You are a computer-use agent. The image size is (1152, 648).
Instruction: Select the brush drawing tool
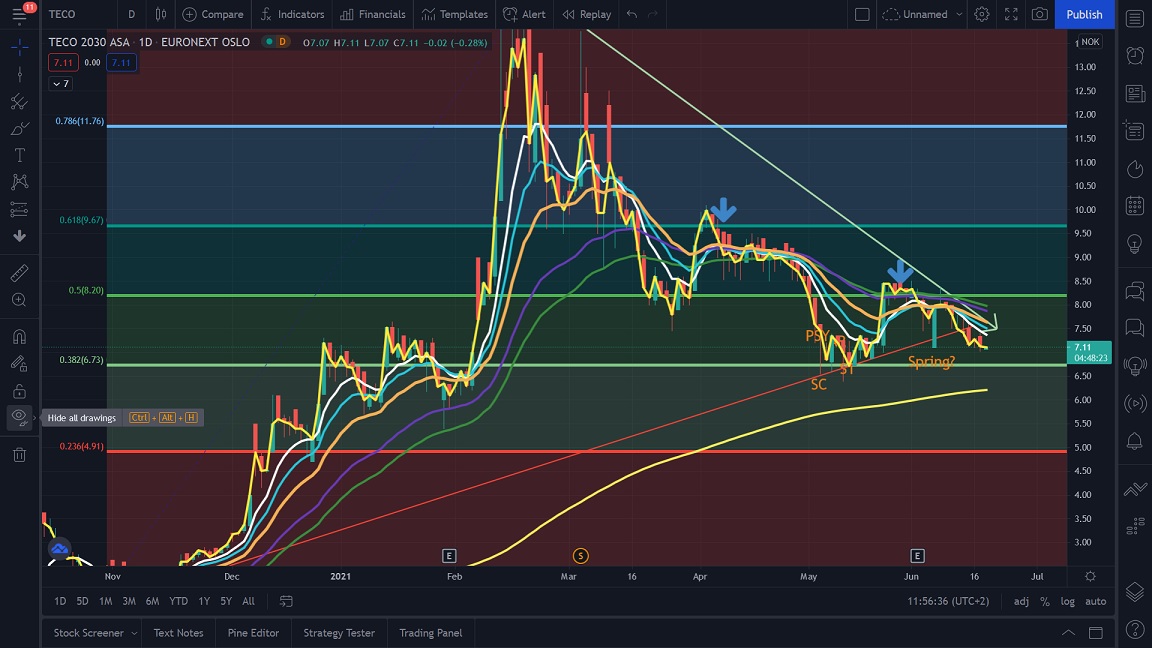[x=20, y=129]
